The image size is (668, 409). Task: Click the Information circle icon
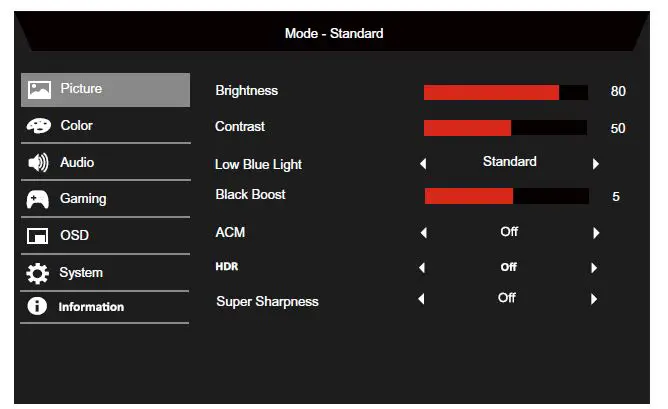39,307
